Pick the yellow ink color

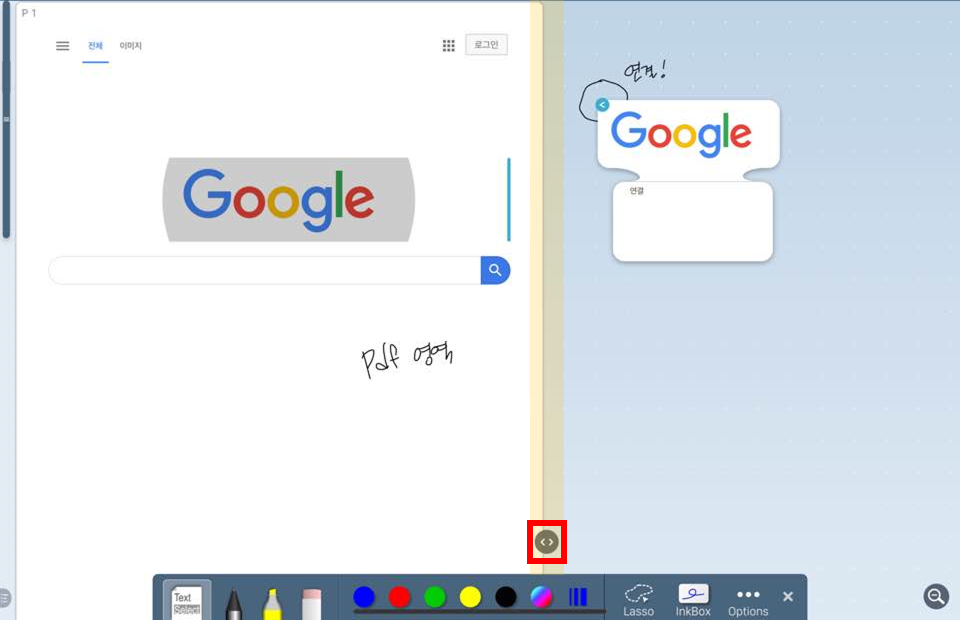click(470, 596)
